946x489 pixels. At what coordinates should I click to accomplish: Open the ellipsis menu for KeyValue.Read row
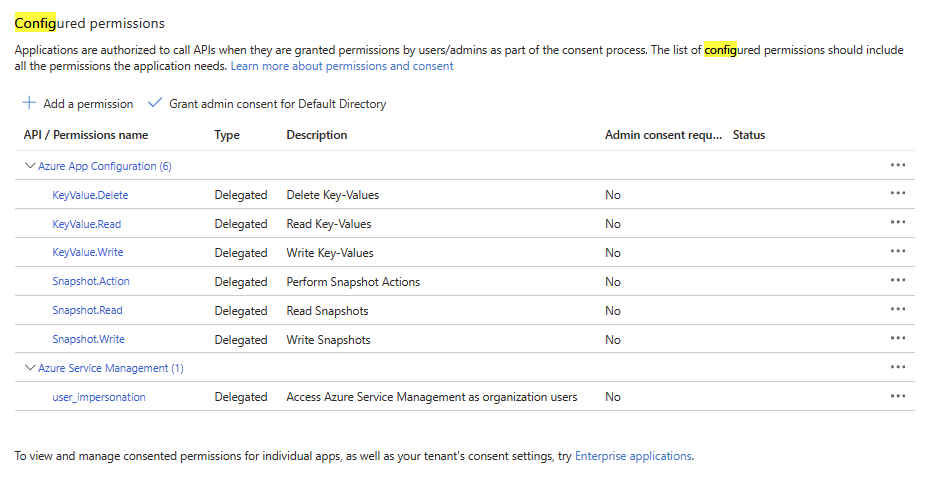[898, 222]
